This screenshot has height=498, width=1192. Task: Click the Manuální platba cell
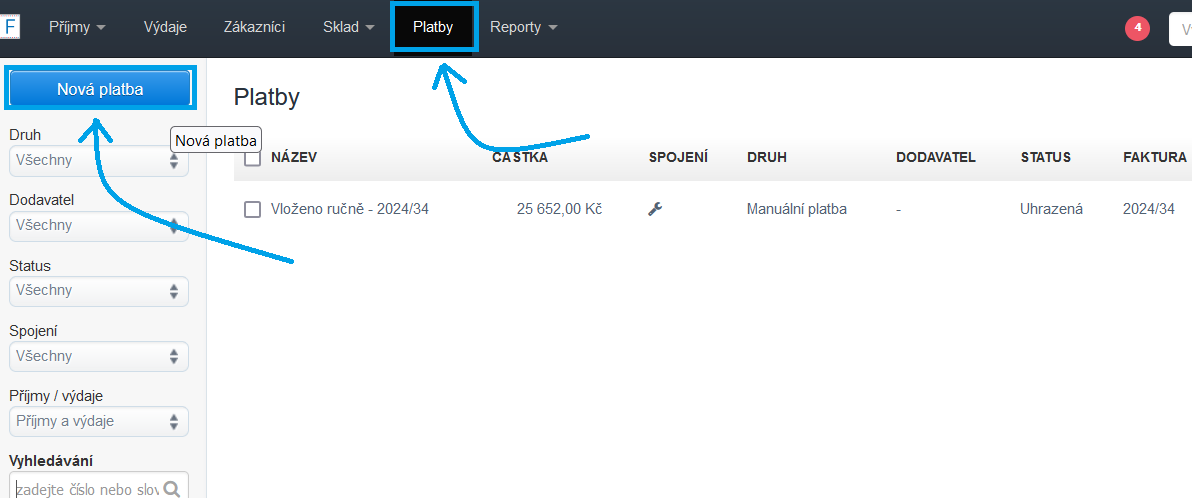[797, 209]
